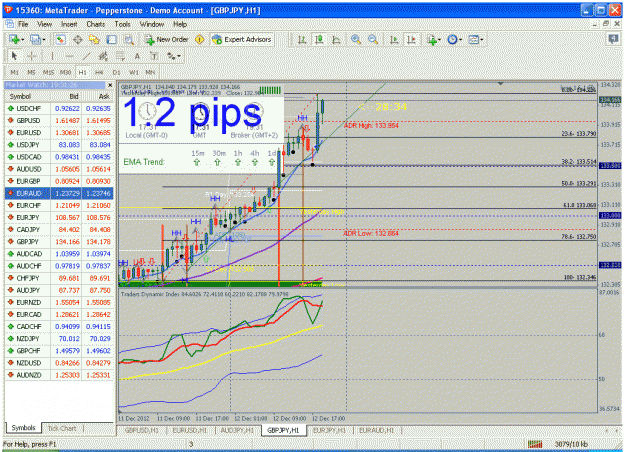Switch to M30 timeframe
This screenshot has width=625, height=452.
pyautogui.click(x=65, y=72)
